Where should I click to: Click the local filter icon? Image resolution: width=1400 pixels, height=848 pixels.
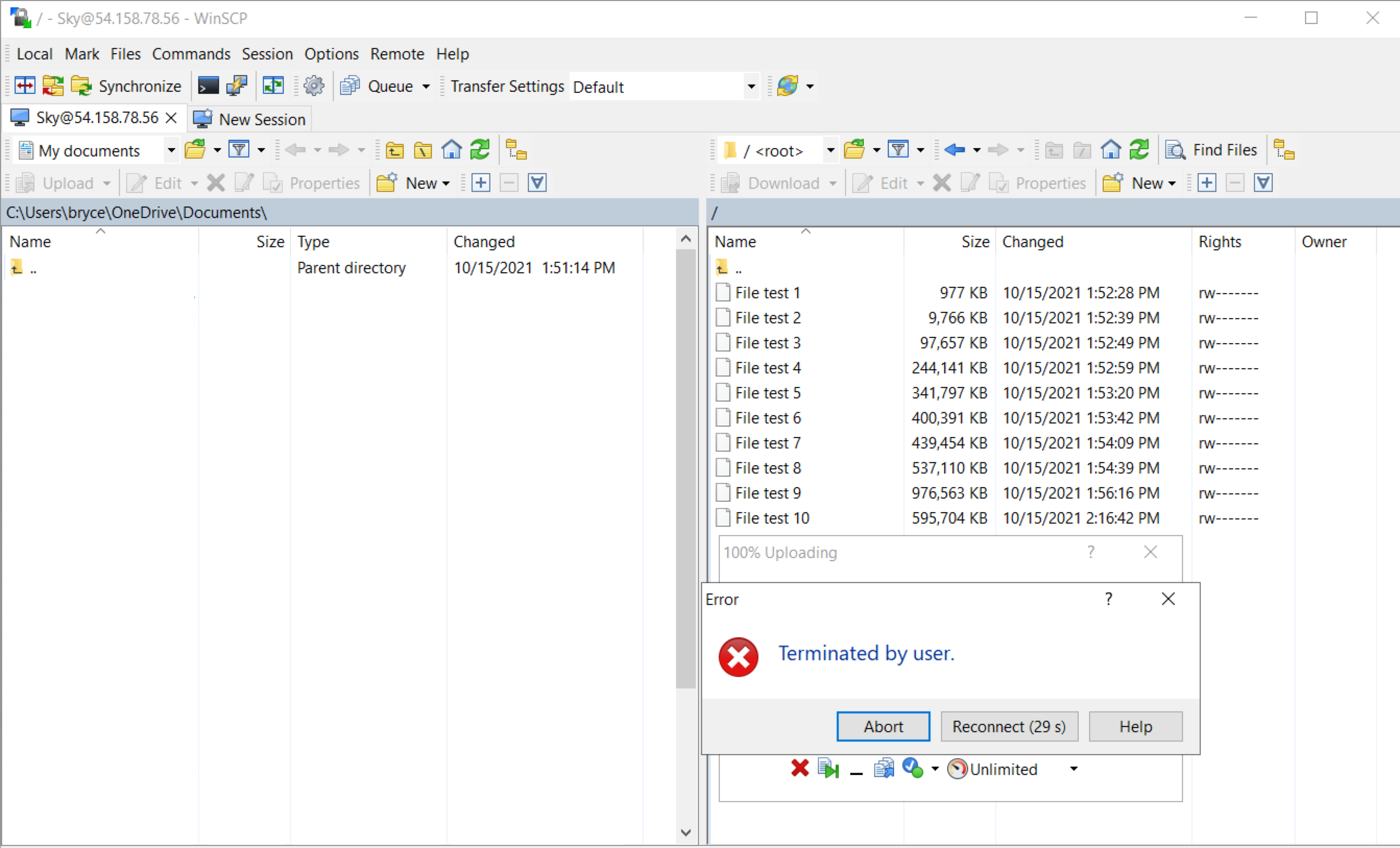tap(239, 150)
